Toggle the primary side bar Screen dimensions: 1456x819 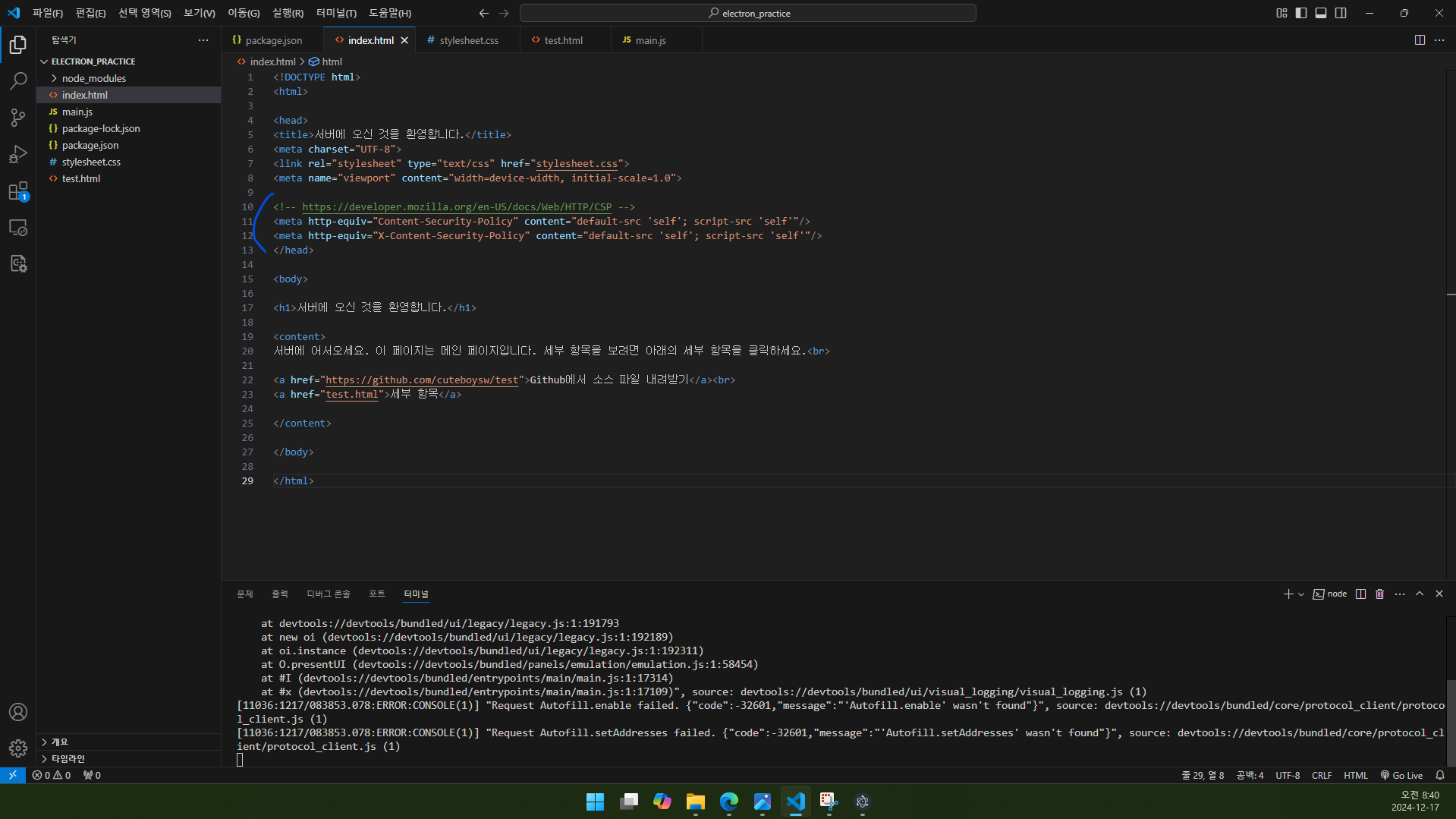(1301, 13)
